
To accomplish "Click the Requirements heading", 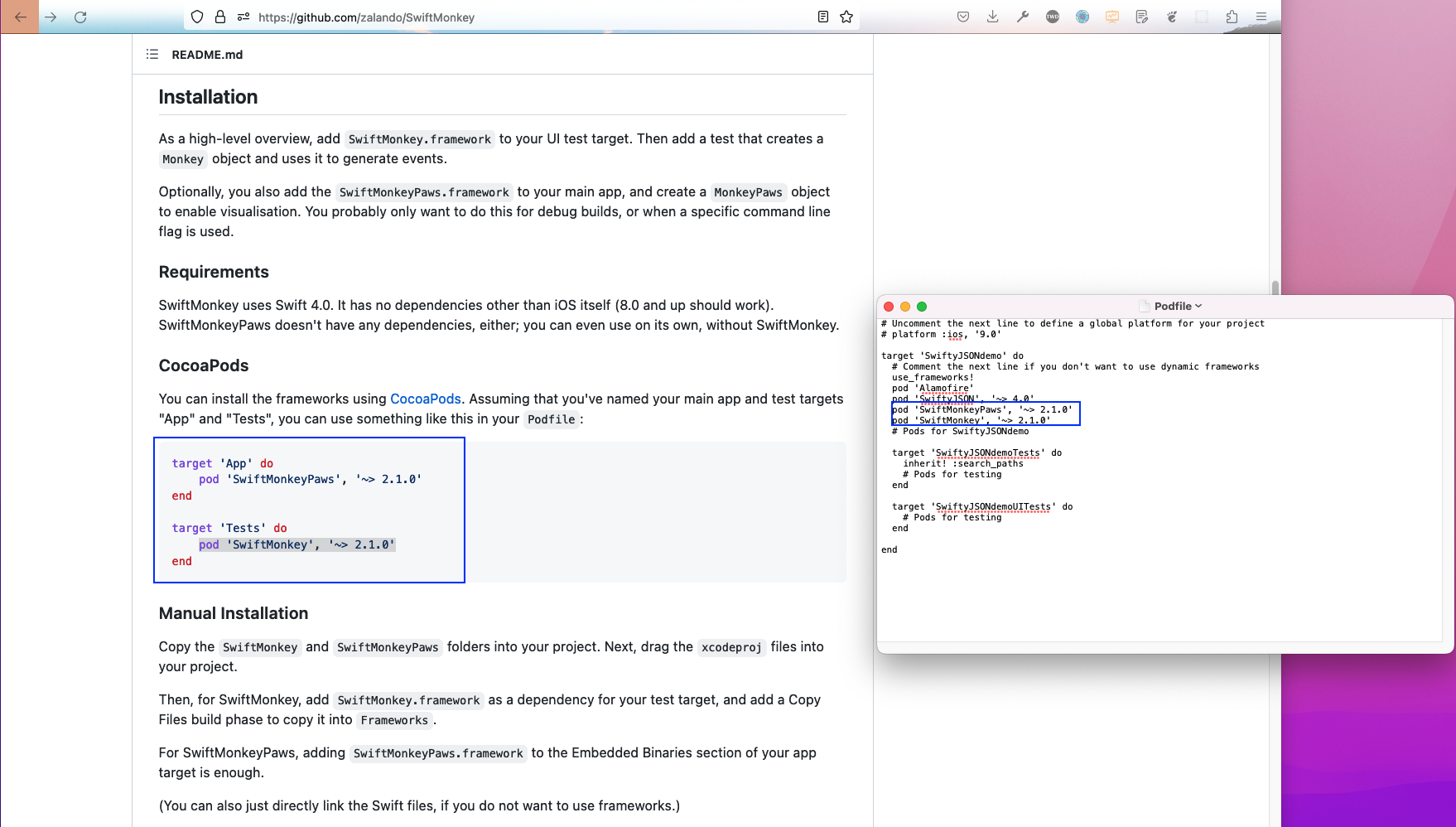I will [x=214, y=272].
